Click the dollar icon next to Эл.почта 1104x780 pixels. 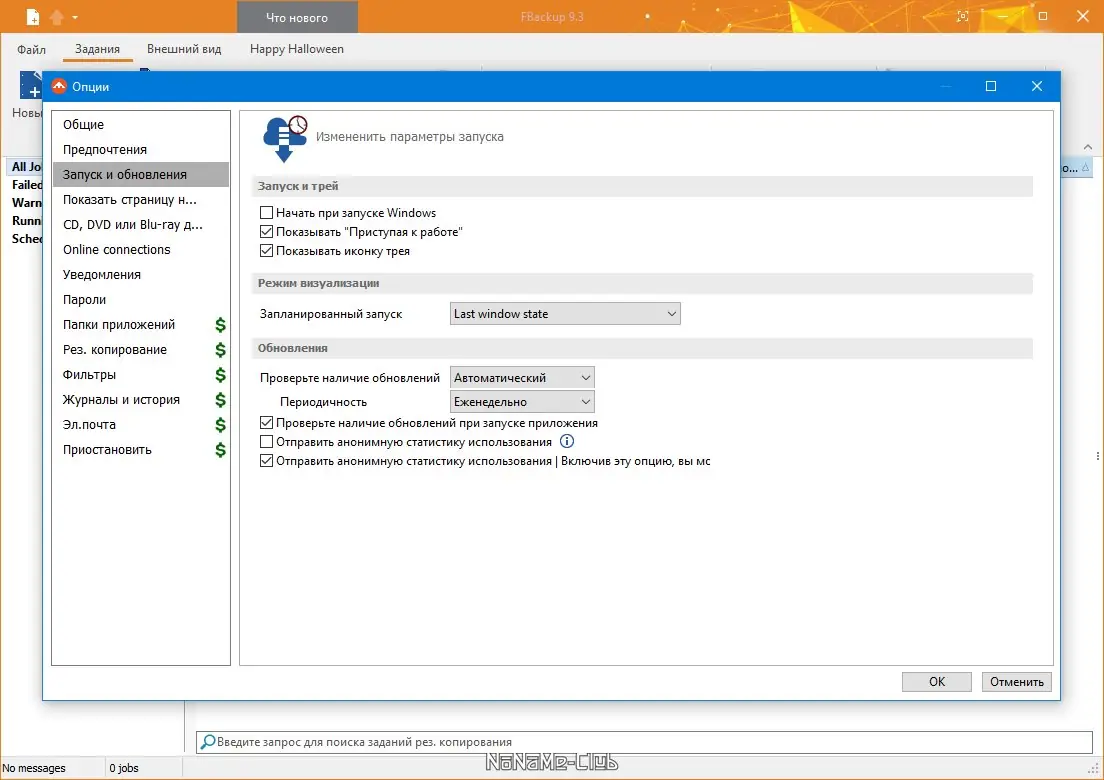click(x=220, y=424)
